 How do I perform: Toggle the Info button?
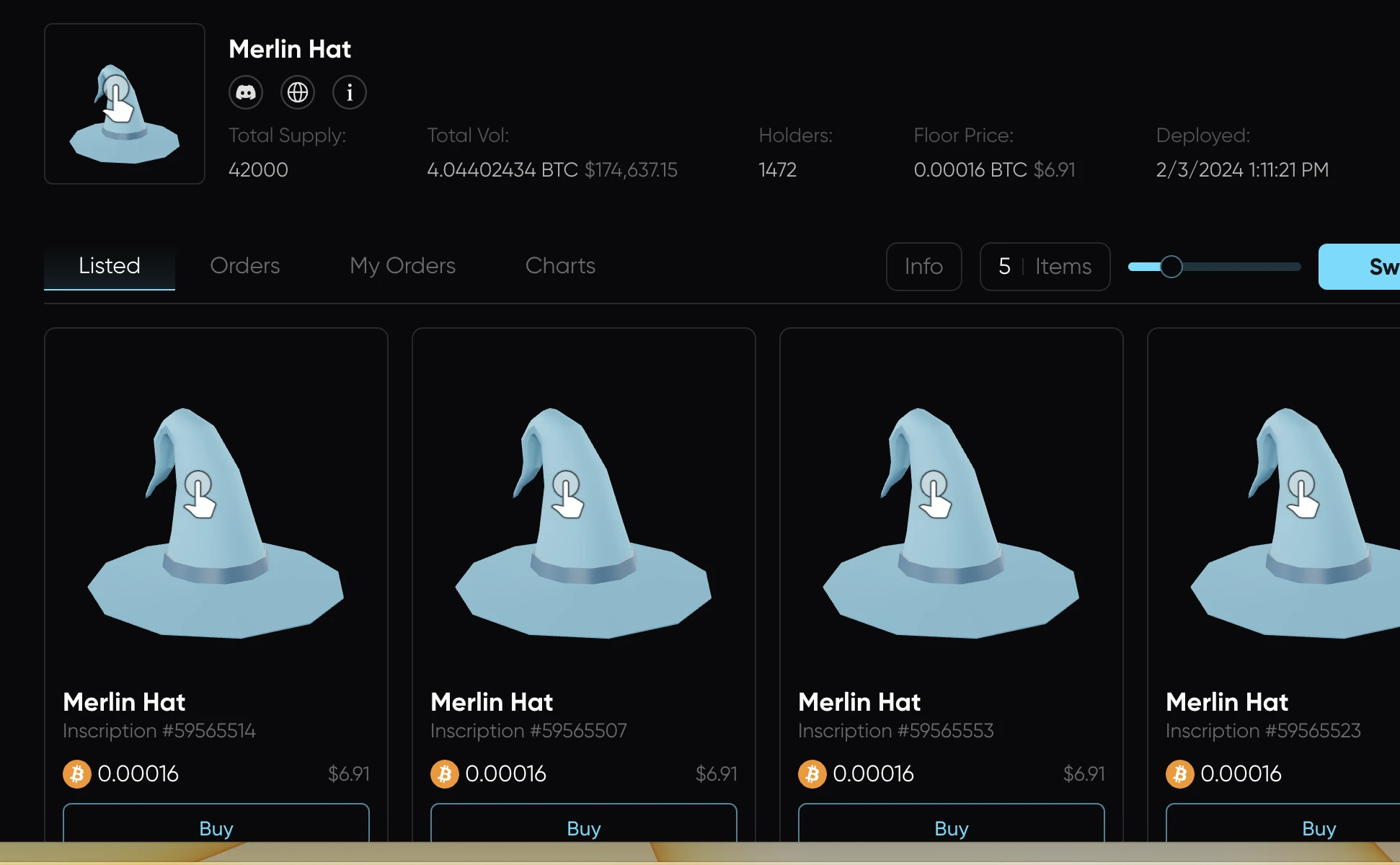tap(923, 267)
